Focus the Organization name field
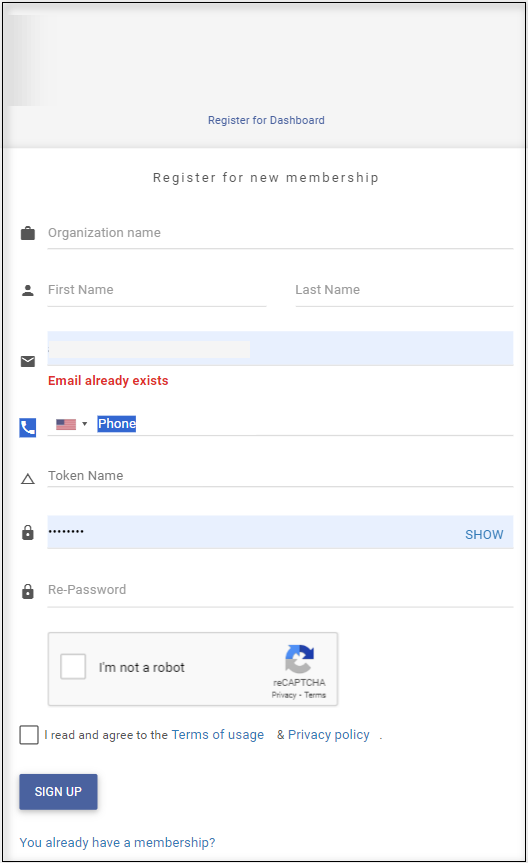528x863 pixels. [280, 233]
